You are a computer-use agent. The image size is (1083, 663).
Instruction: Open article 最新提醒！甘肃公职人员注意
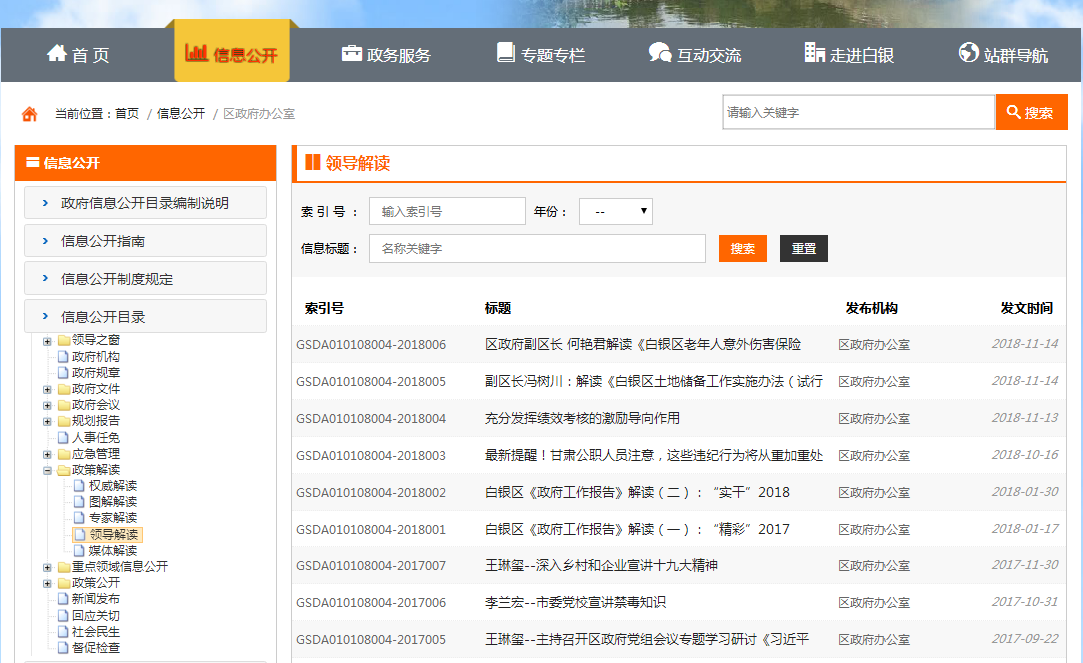pos(654,455)
